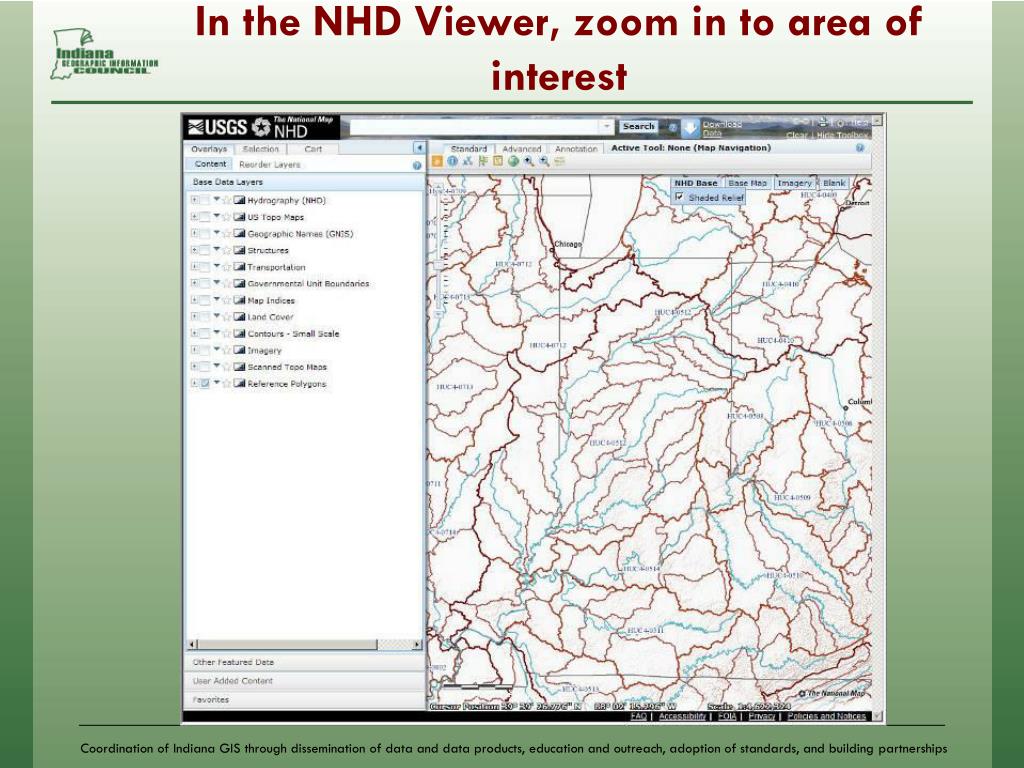This screenshot has width=1024, height=768.
Task: Enable the Geographic Names (GNIS) checkbox
Action: pyautogui.click(x=205, y=234)
